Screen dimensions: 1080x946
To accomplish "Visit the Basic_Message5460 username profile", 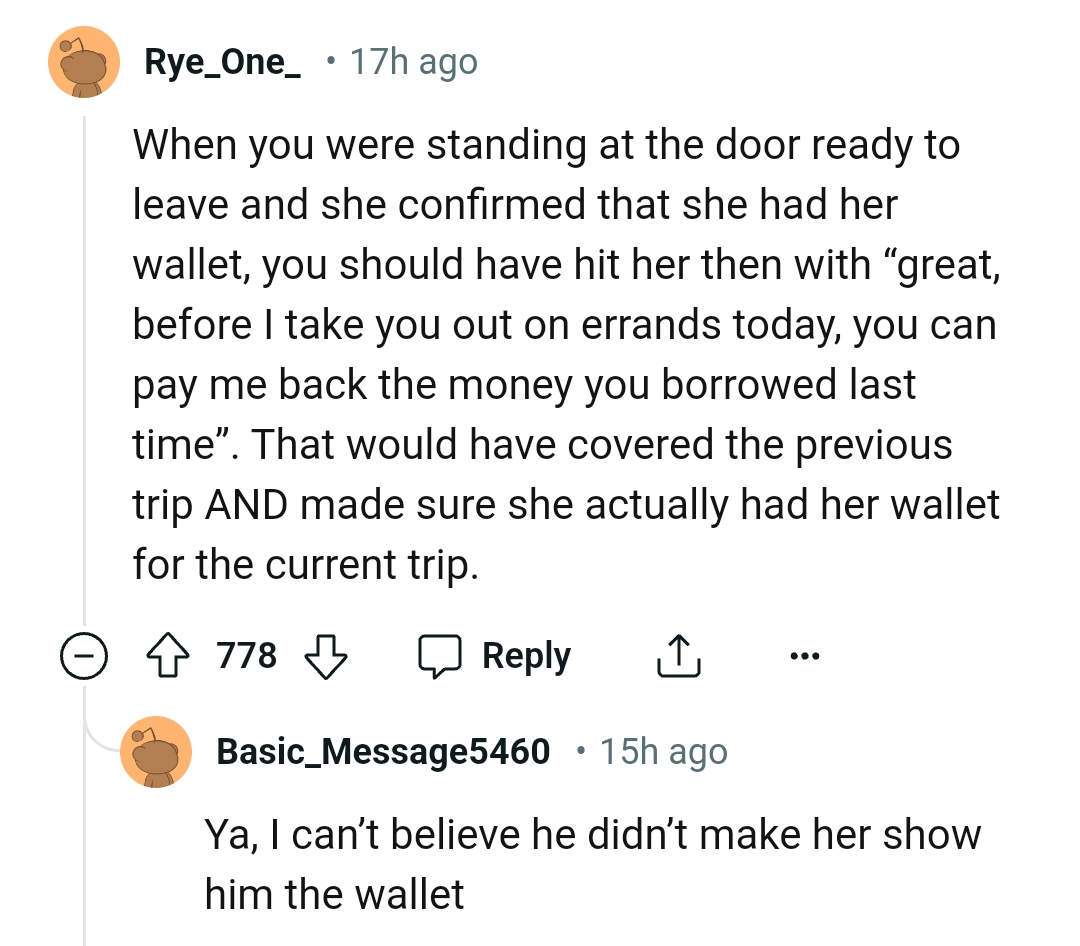I will point(383,751).
